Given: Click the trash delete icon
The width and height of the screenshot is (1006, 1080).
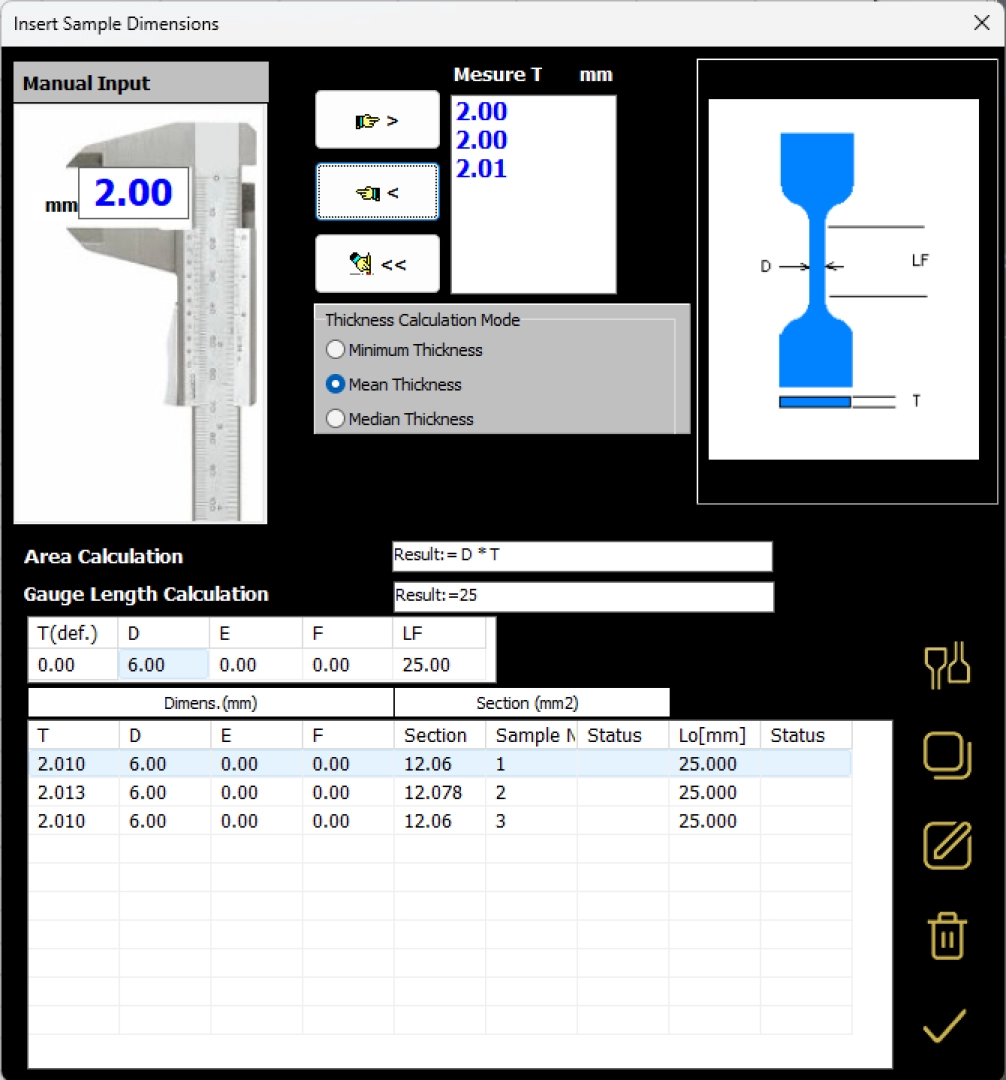Looking at the screenshot, I should pyautogui.click(x=946, y=936).
